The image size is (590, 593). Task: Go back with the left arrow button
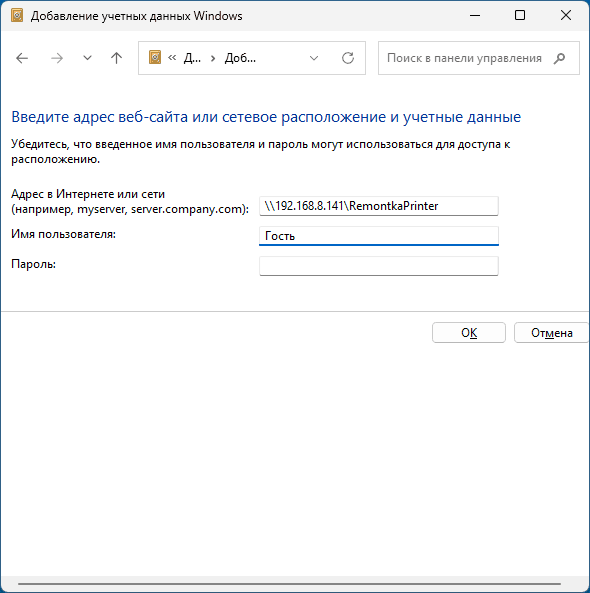(22, 58)
